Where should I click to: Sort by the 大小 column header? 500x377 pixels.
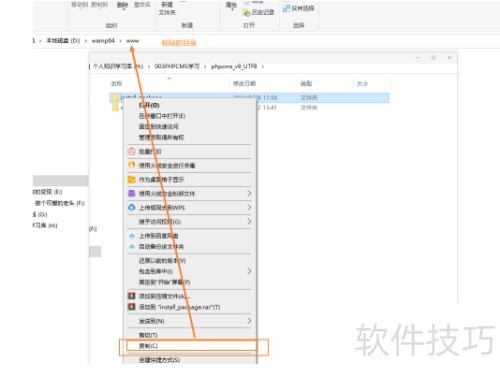(362, 83)
